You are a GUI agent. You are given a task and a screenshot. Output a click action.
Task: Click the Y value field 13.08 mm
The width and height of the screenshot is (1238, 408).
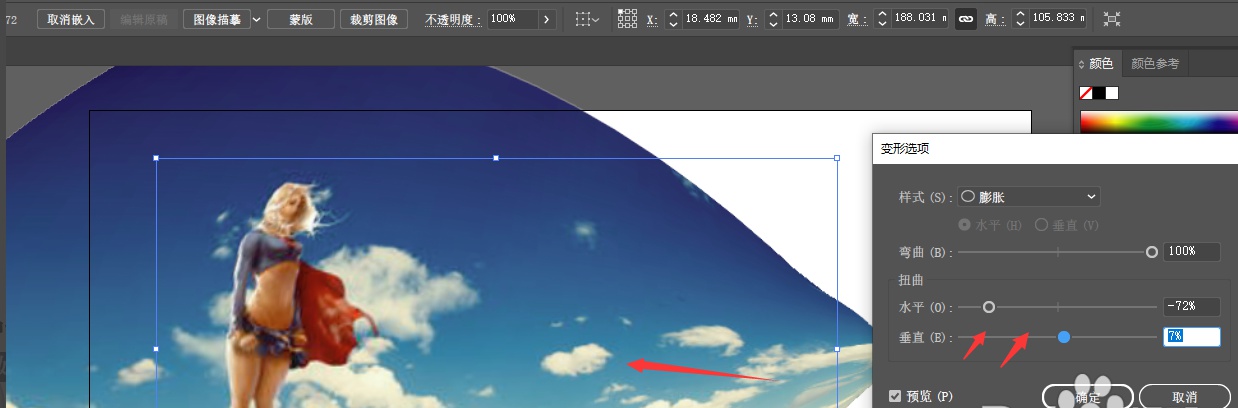pyautogui.click(x=809, y=19)
